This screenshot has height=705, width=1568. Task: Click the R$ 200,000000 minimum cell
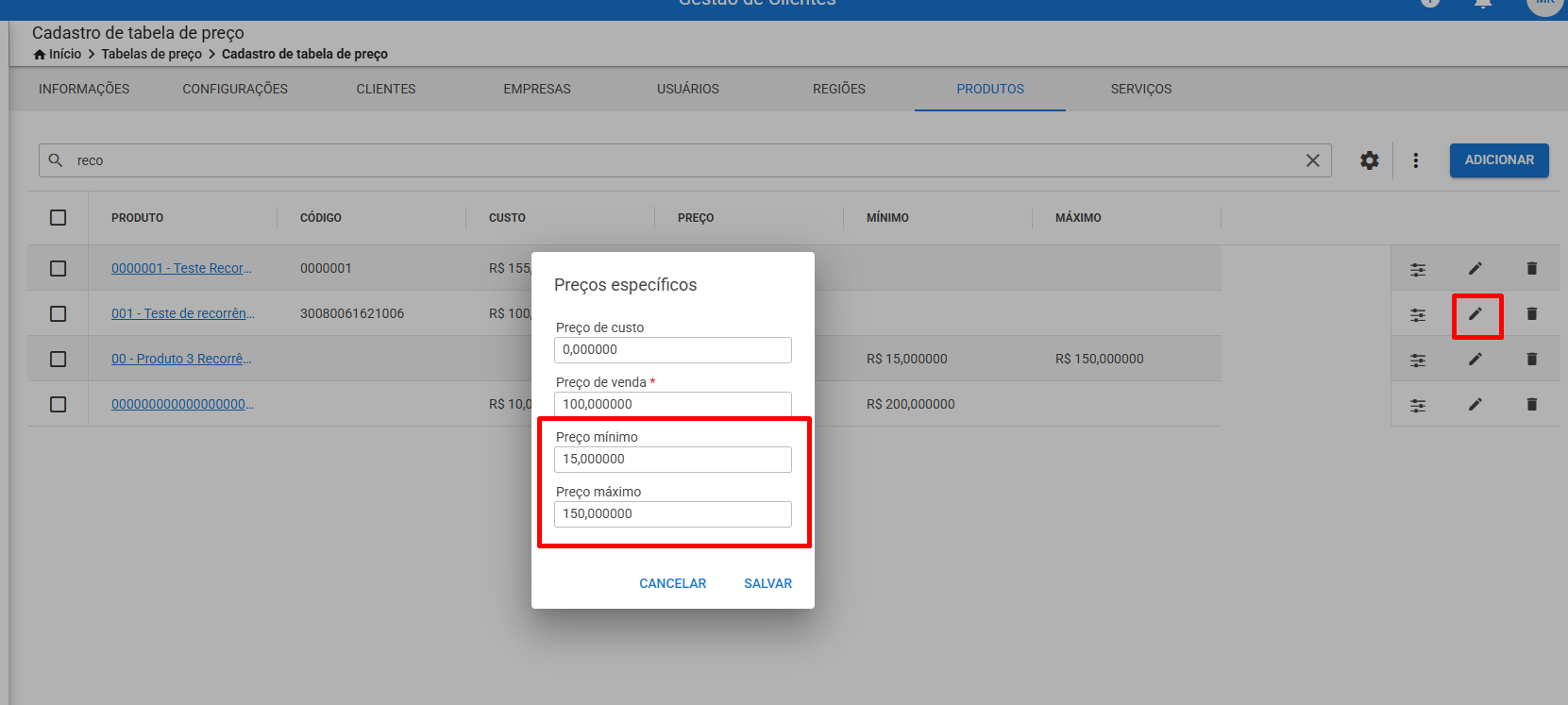click(911, 405)
